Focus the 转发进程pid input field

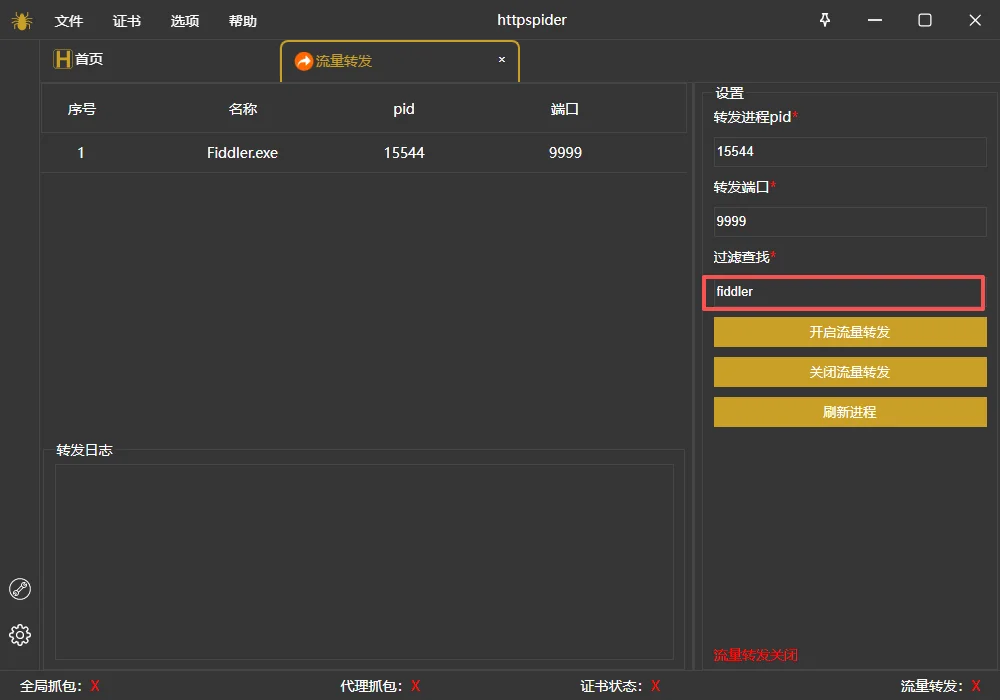[x=849, y=152]
